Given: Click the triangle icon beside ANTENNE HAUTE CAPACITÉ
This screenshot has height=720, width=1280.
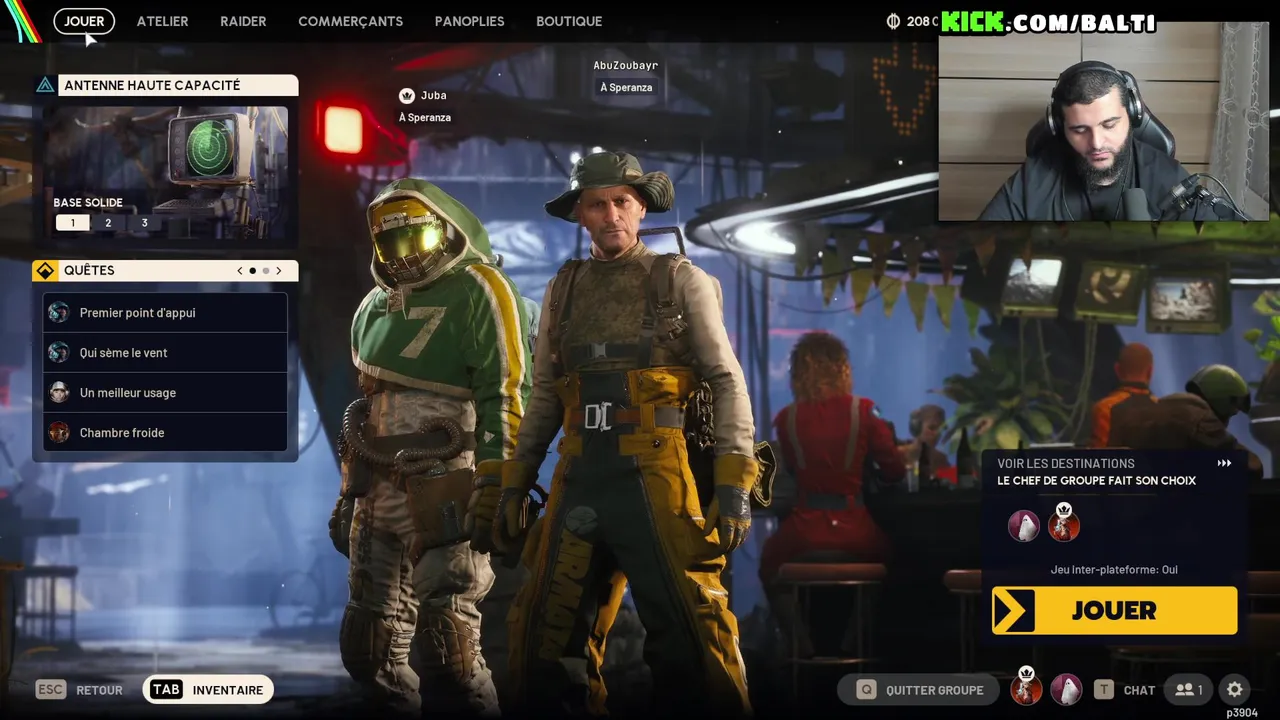Looking at the screenshot, I should click(x=45, y=85).
